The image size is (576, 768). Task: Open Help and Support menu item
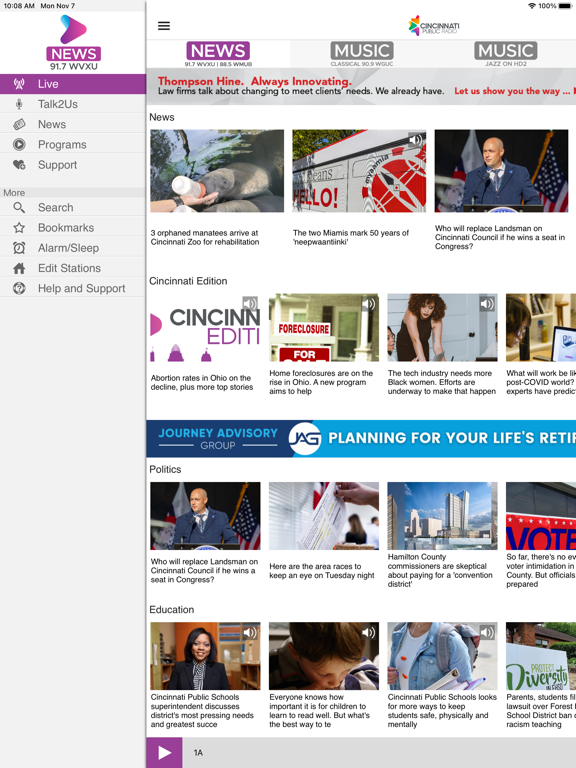(x=72, y=288)
